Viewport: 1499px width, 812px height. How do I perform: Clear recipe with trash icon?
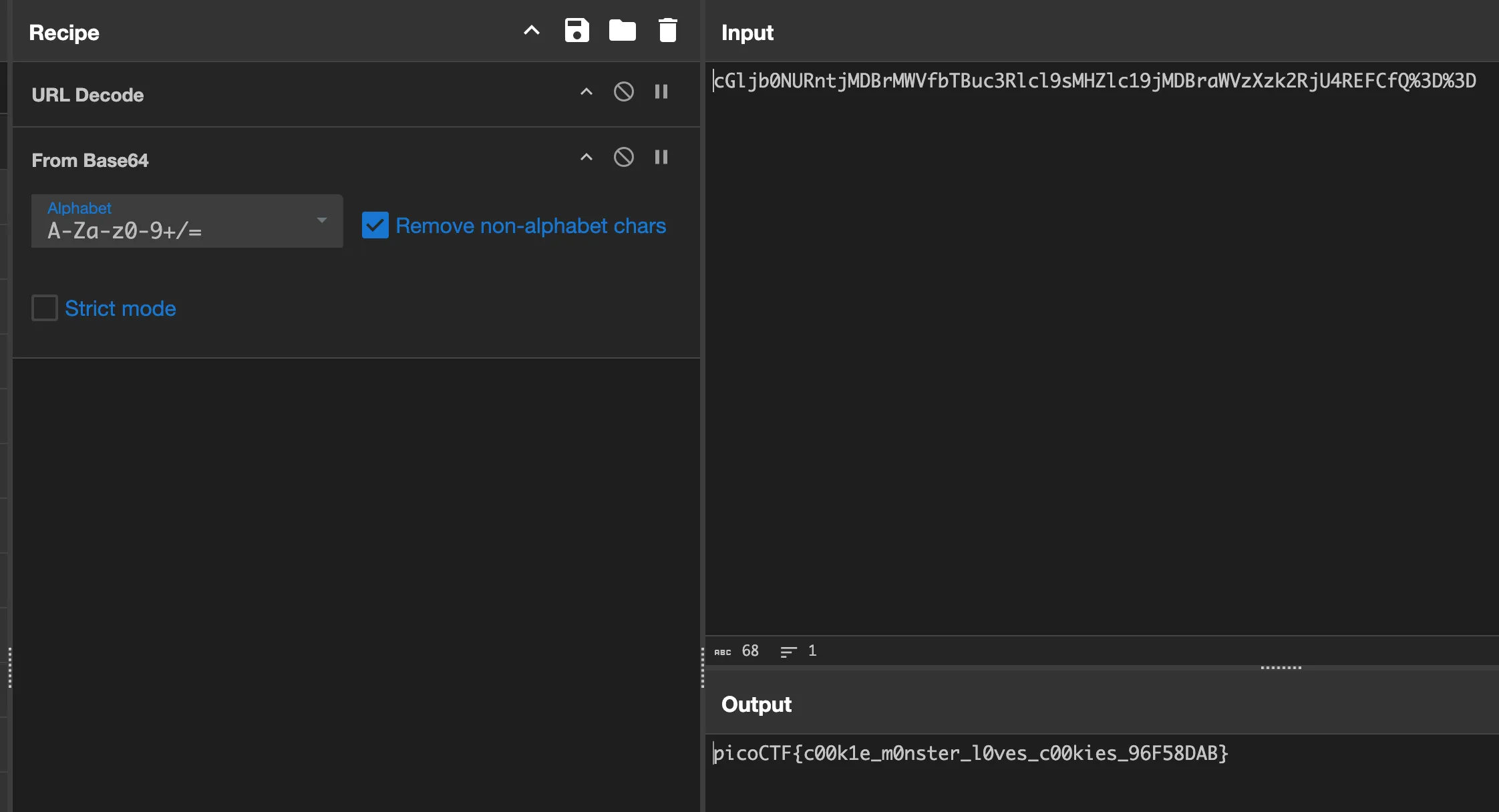point(667,31)
